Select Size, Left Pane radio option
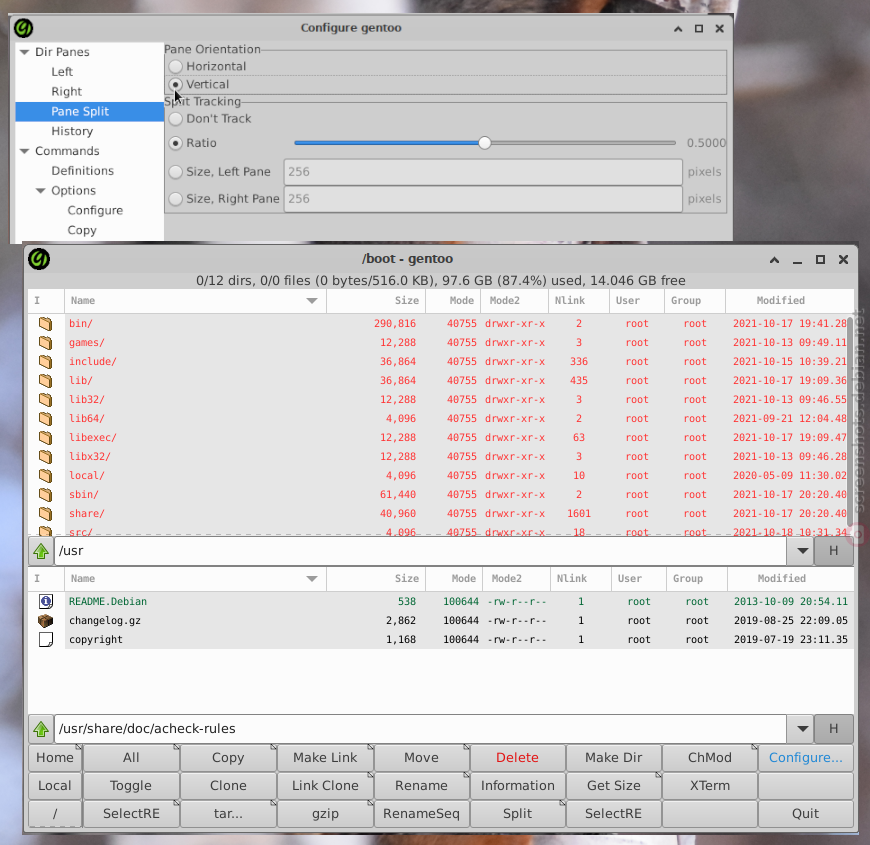 (x=175, y=172)
